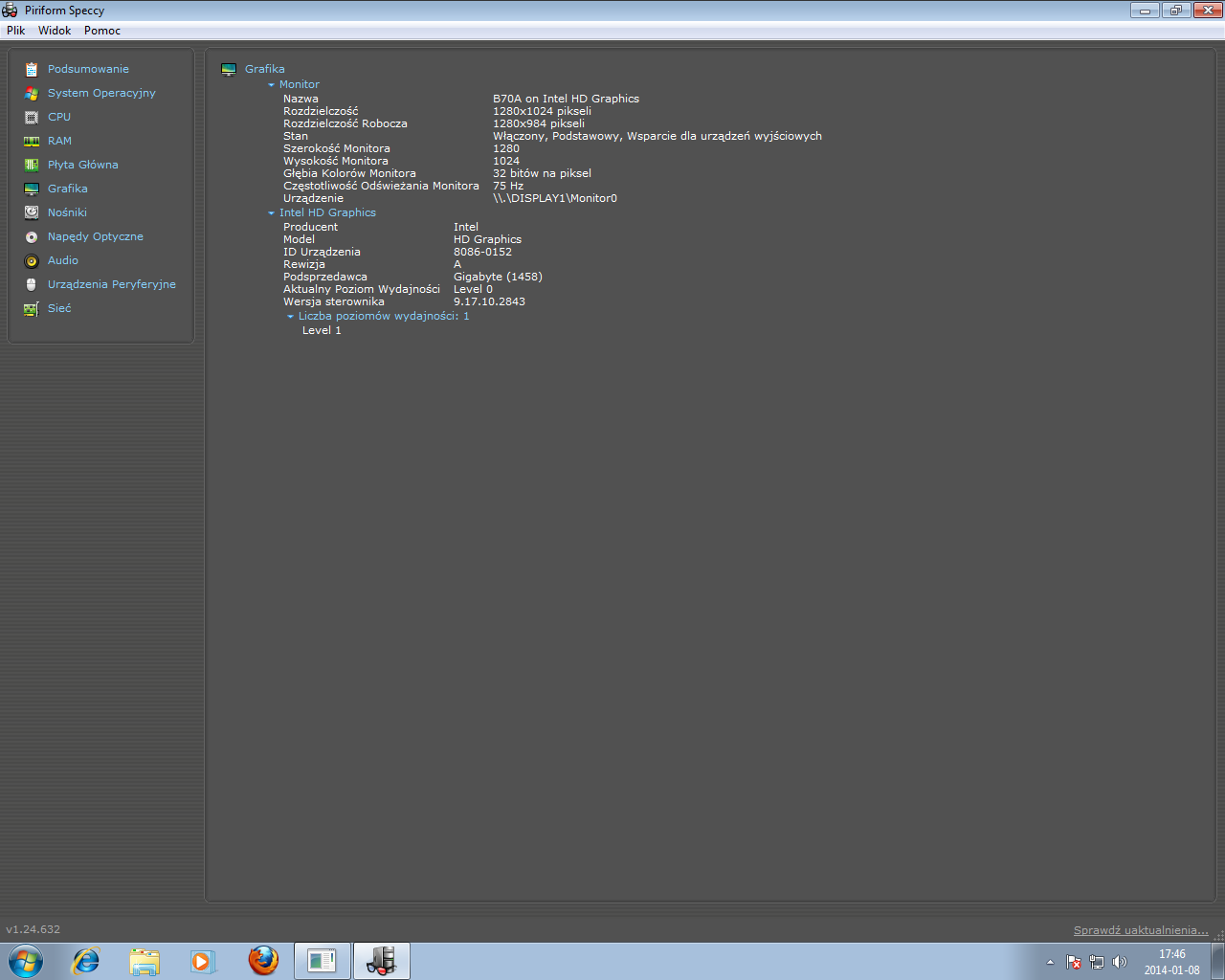The height and width of the screenshot is (980, 1225).
Task: Click the Nośniki hard drive icon
Action: tap(32, 212)
